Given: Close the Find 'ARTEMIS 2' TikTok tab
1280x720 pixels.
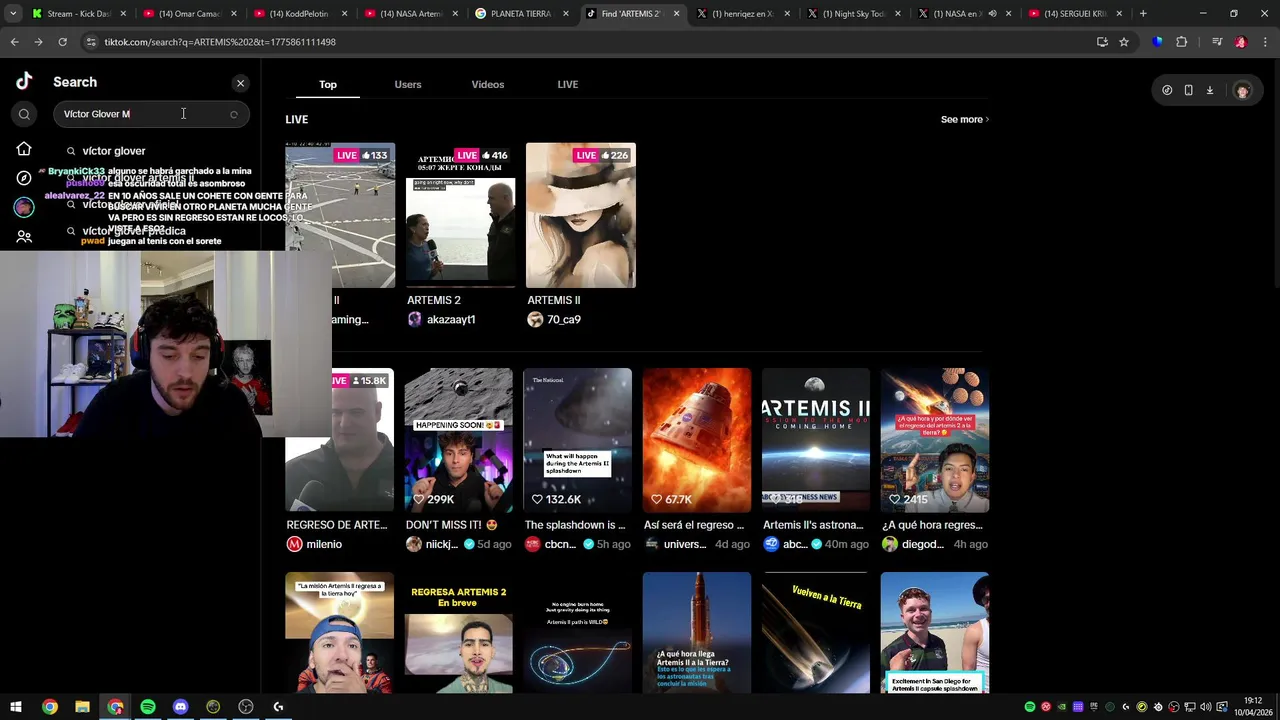Looking at the screenshot, I should pos(677,14).
